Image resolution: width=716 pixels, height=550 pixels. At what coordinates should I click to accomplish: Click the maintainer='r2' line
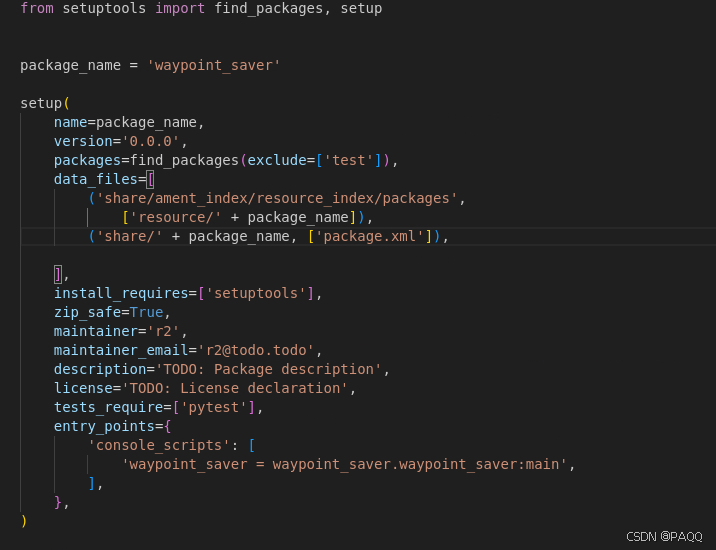(121, 331)
